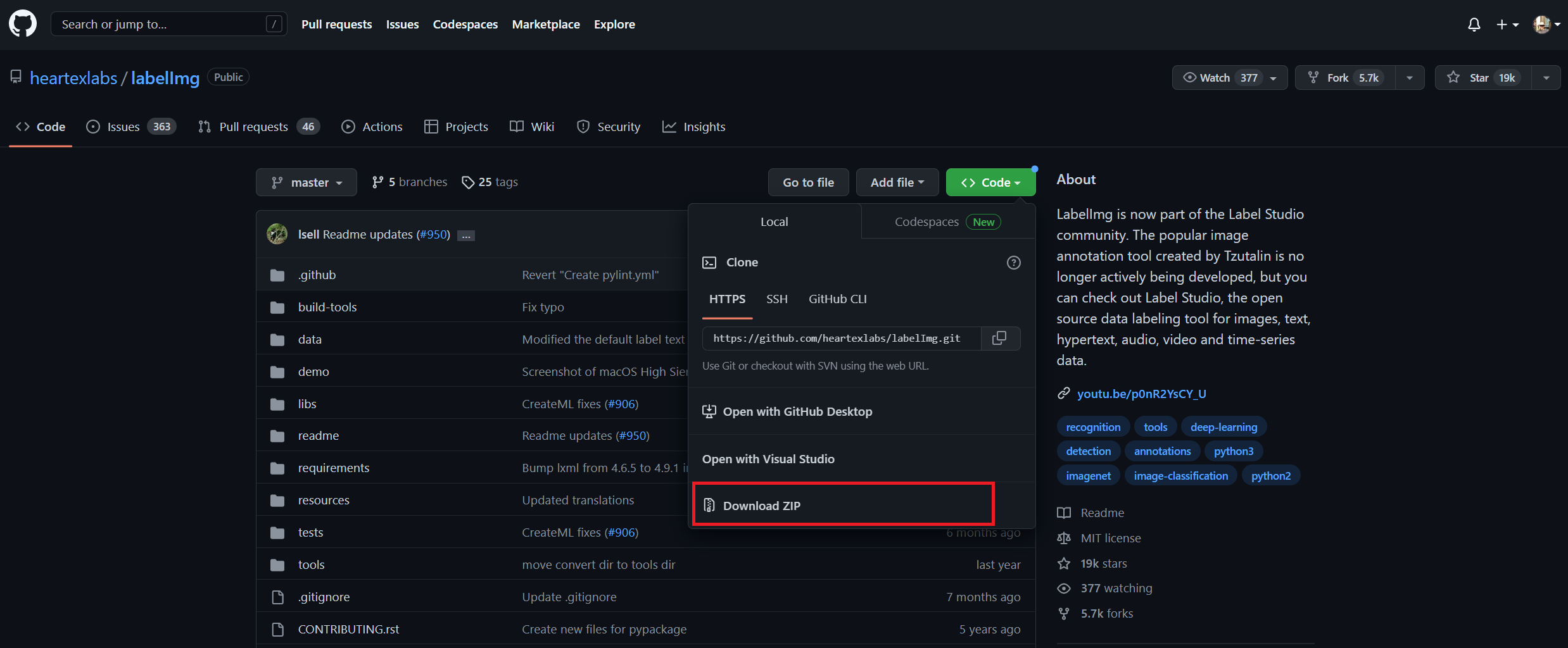Open the Actions tab
Viewport: 1568px width, 648px height.
click(x=372, y=127)
